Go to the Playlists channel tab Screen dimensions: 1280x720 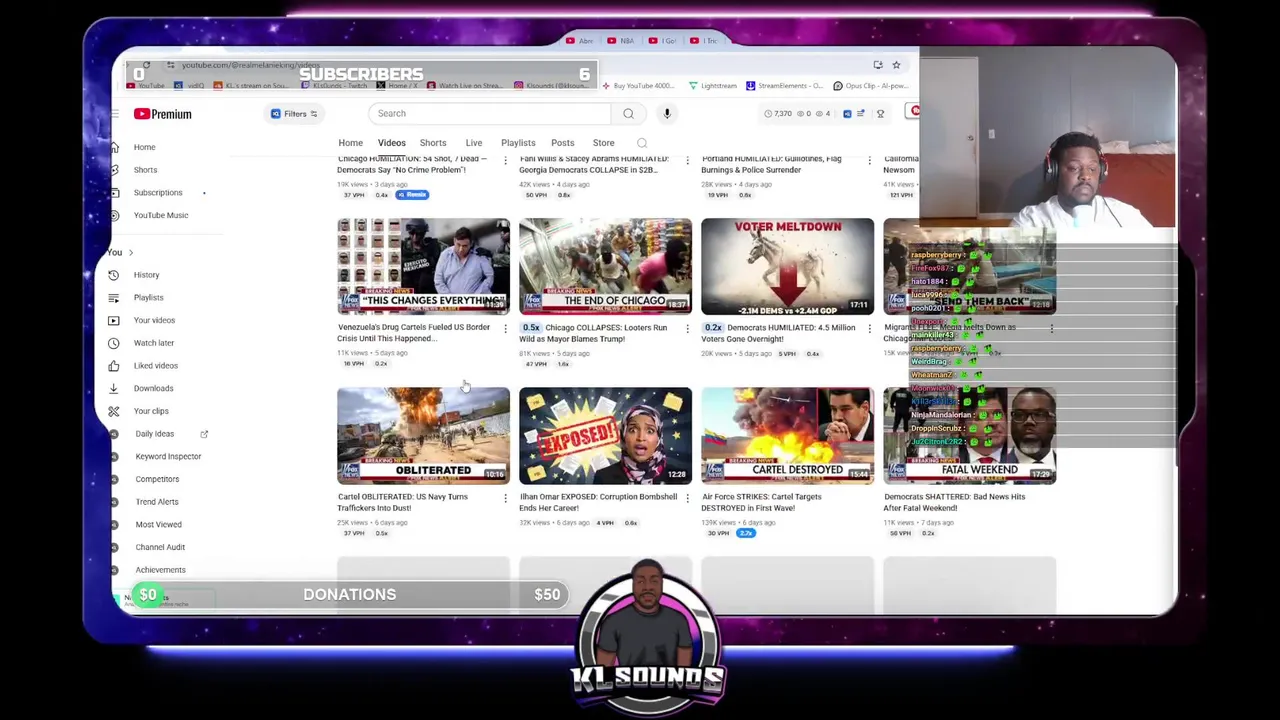tap(518, 143)
